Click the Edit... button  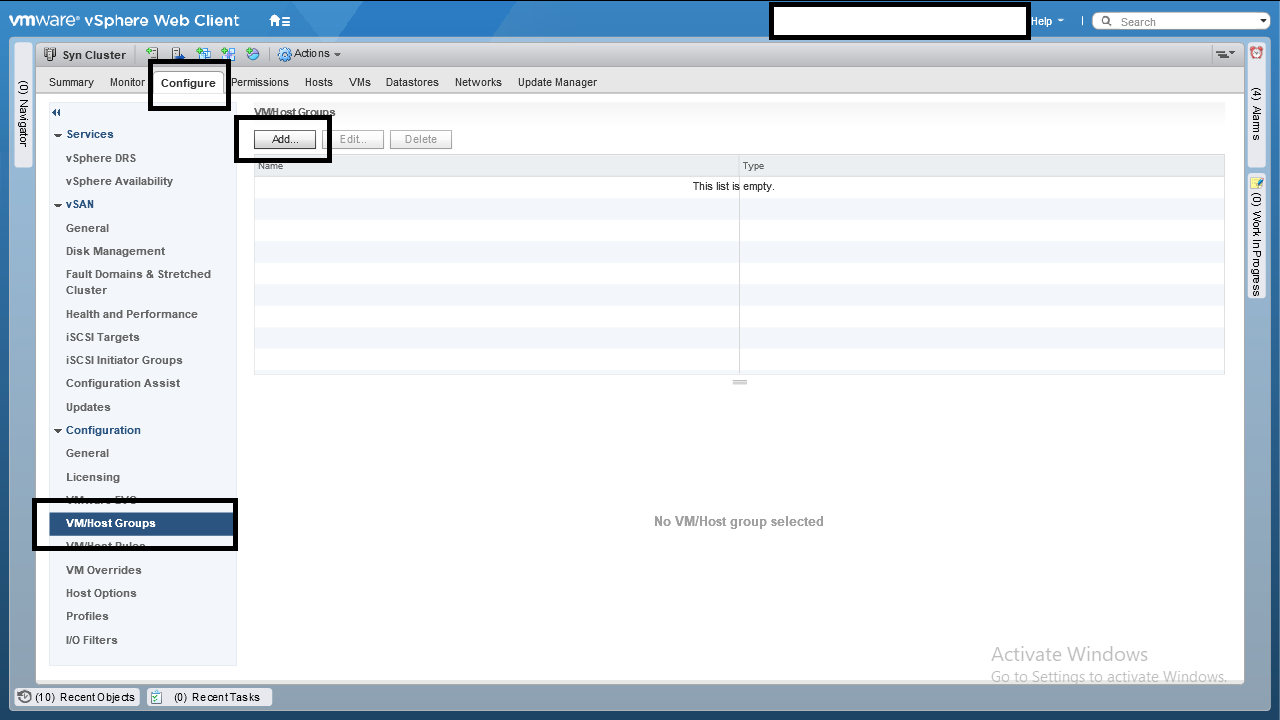(353, 139)
